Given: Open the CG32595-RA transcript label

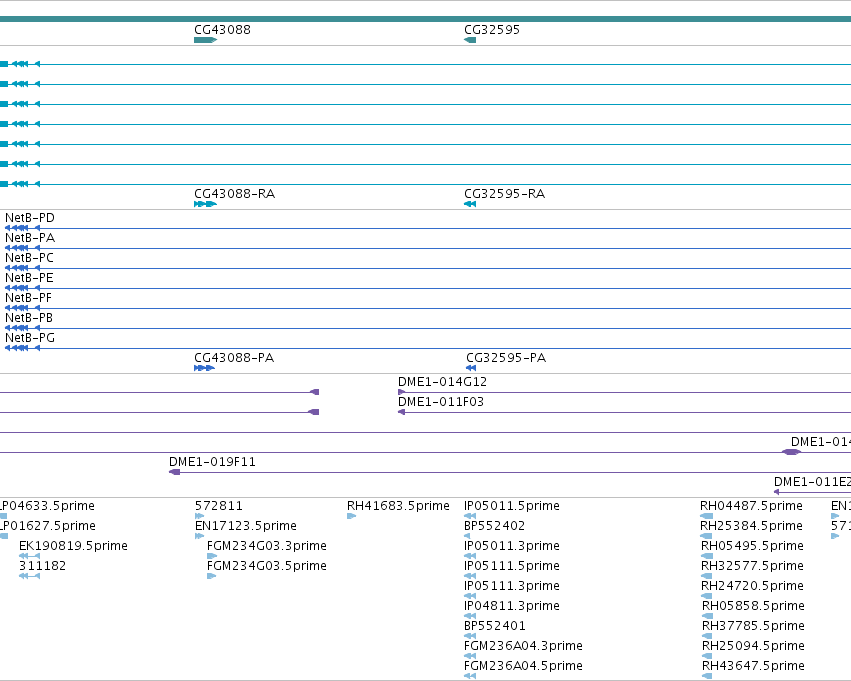Looking at the screenshot, I should click(504, 194).
